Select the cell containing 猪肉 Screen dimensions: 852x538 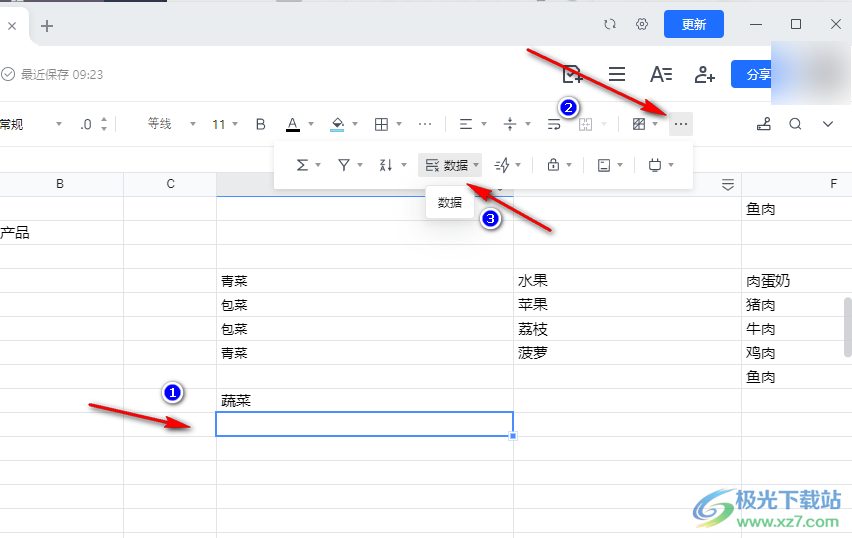point(797,305)
